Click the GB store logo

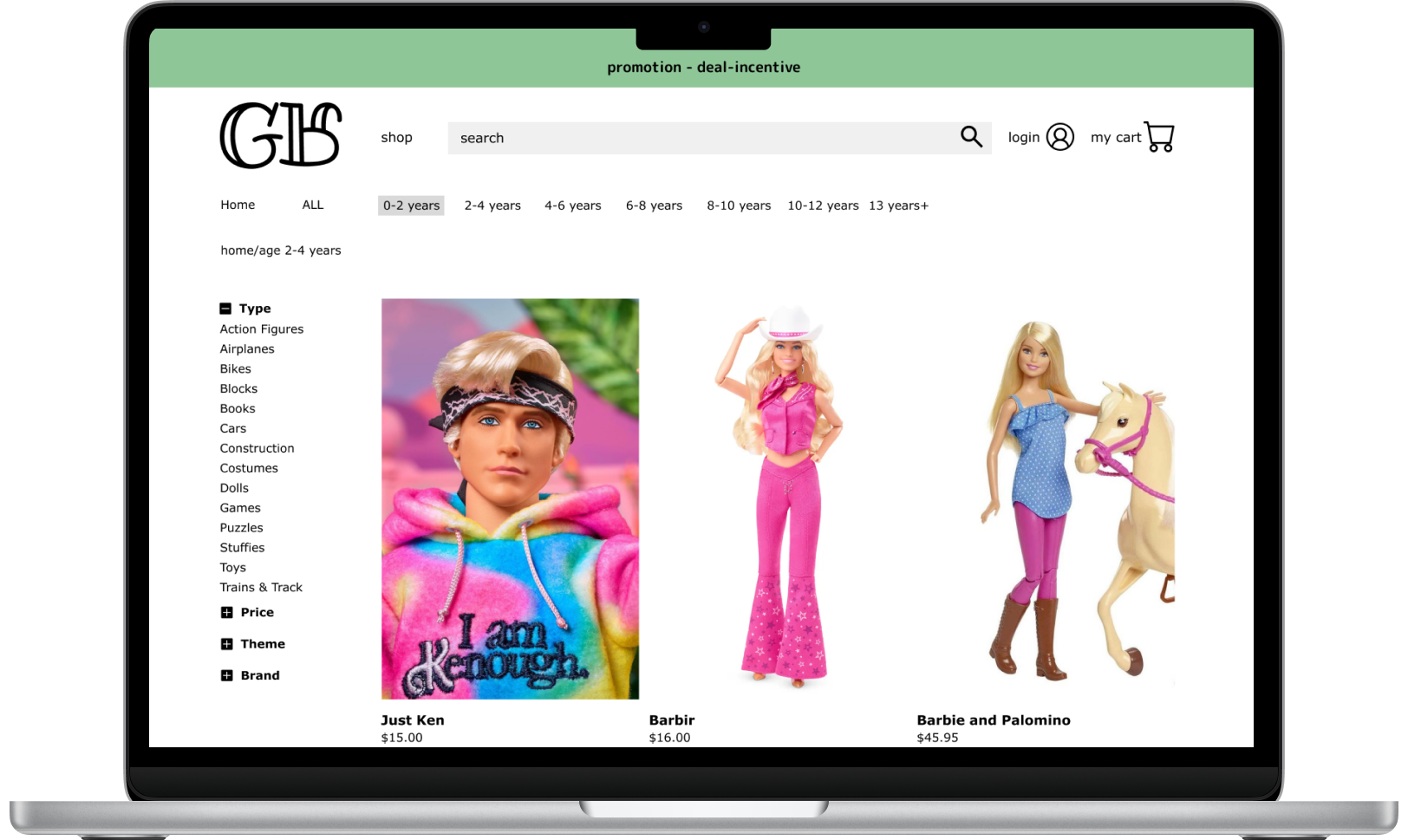tap(281, 135)
